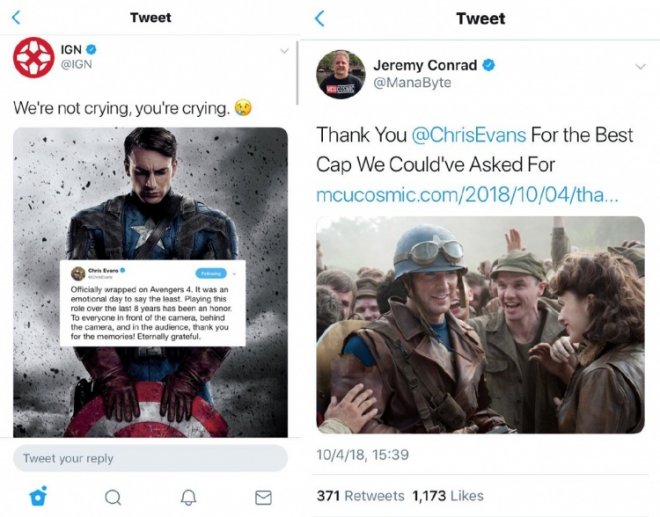Toggle the Following button in embedded tweet
Viewport: 660px width, 517px height.
click(212, 272)
